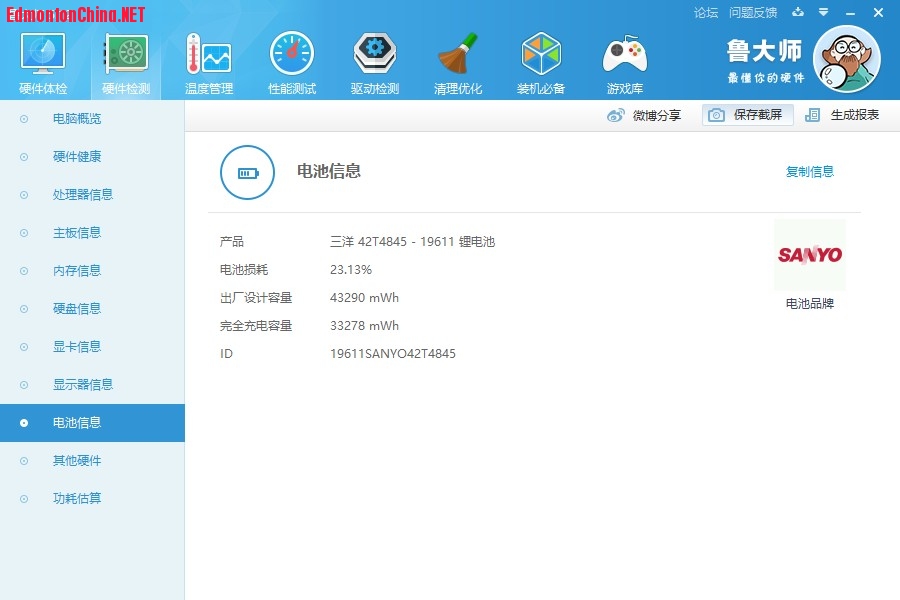Select 功耗估算 in sidebar

[92, 498]
